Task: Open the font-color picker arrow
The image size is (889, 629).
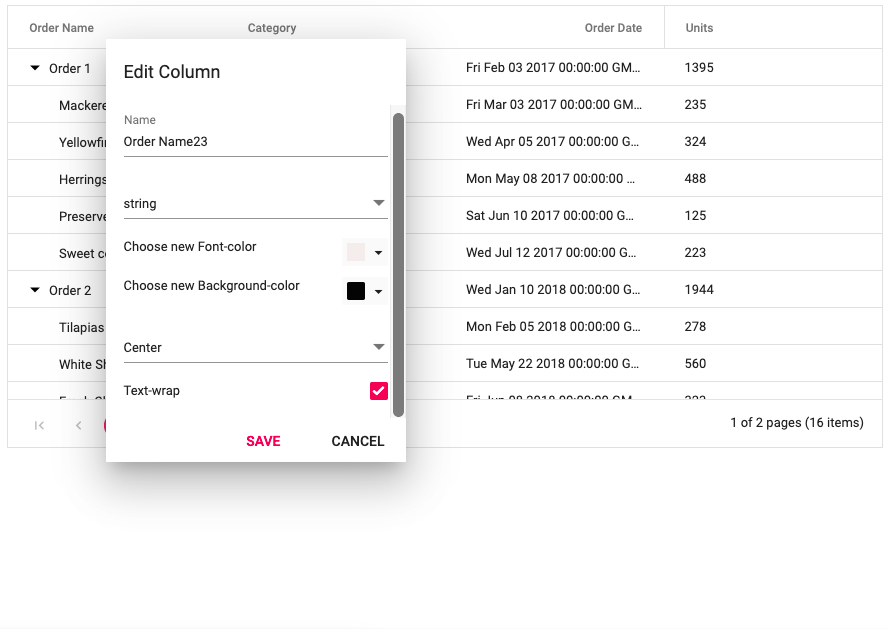Action: pyautogui.click(x=378, y=252)
